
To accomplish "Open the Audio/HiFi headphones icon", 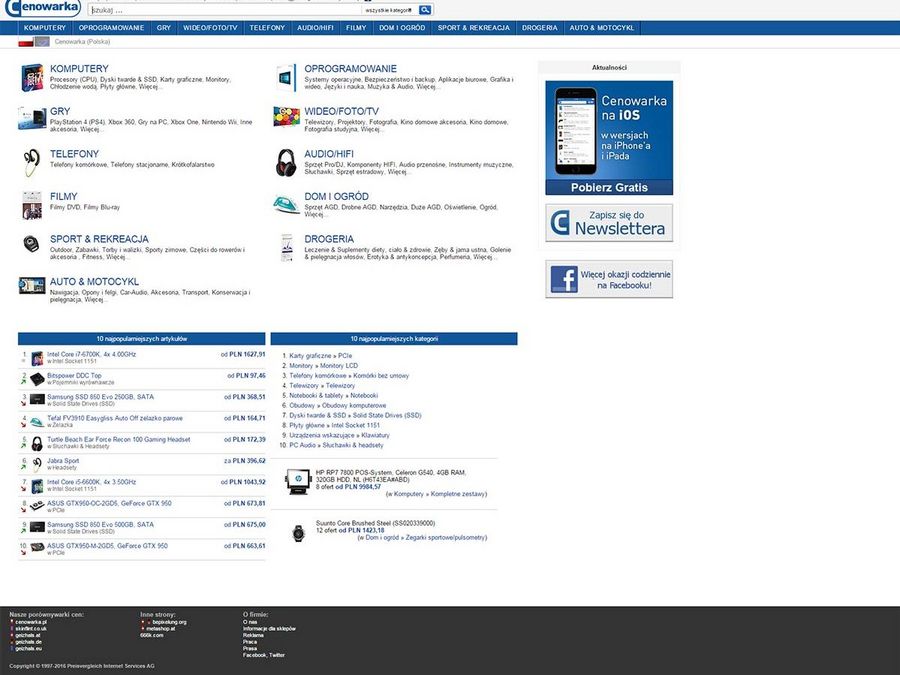I will 286,161.
